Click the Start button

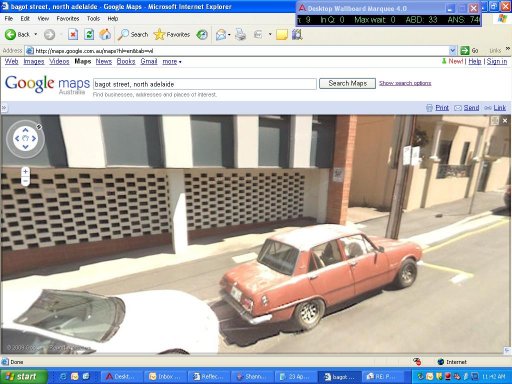click(x=23, y=377)
